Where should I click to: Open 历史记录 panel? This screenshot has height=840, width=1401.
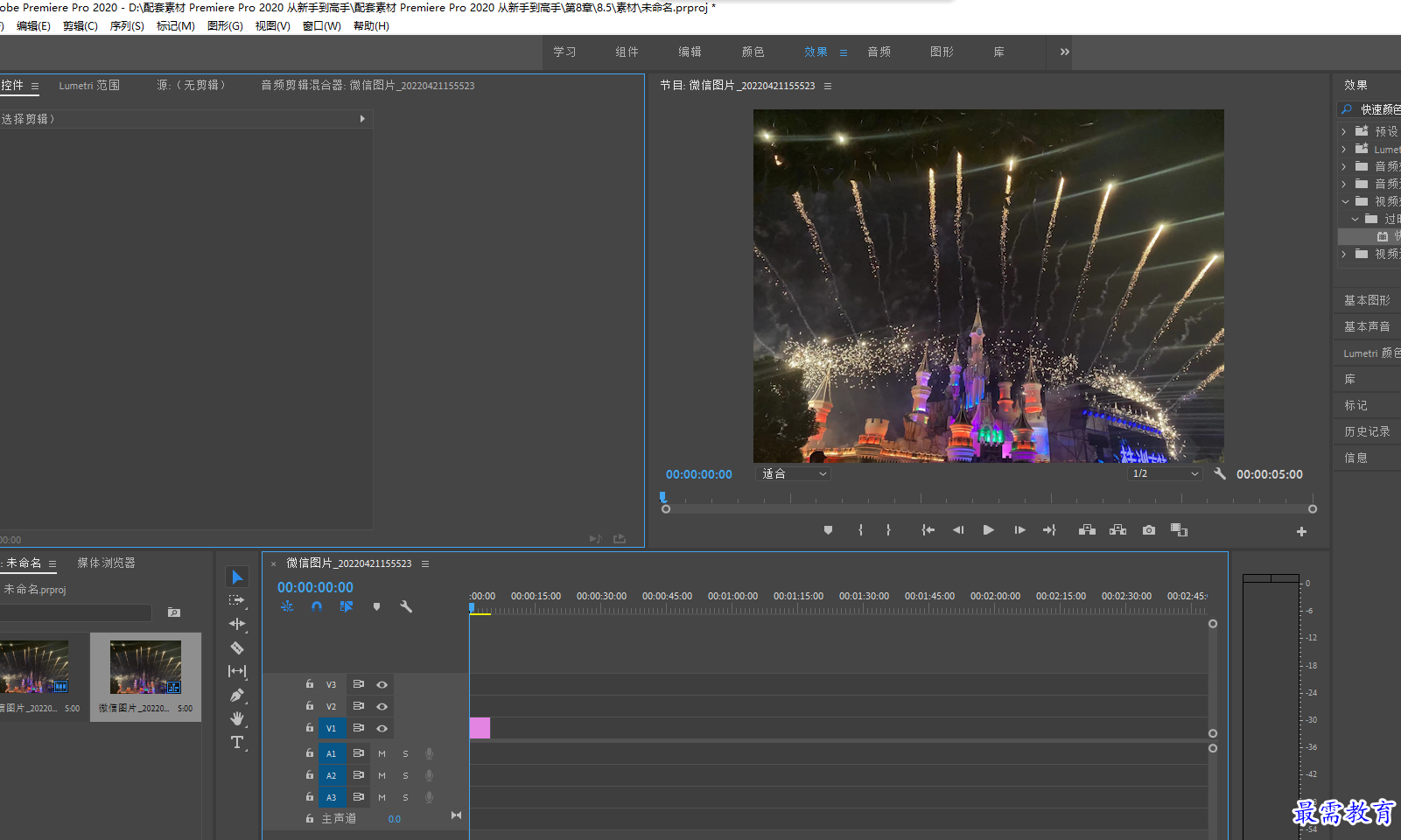1367,431
